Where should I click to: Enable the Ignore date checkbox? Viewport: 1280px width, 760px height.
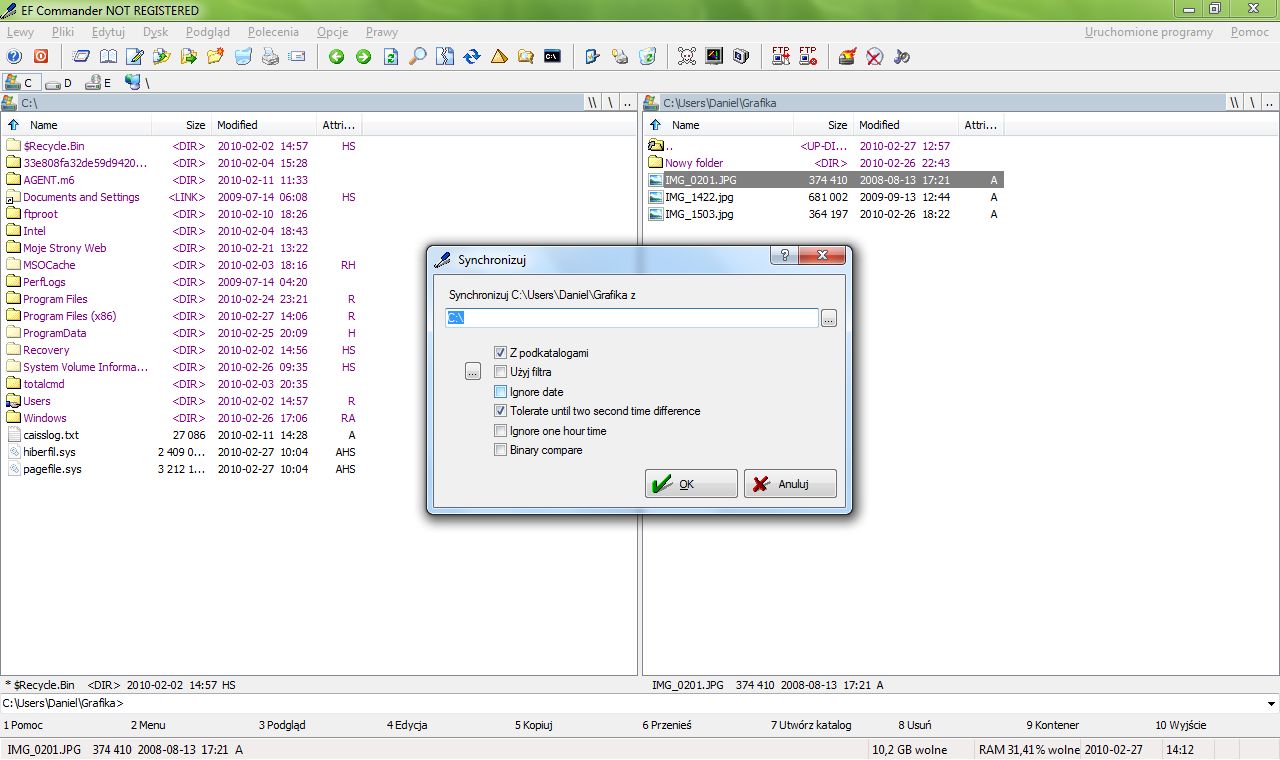click(501, 392)
